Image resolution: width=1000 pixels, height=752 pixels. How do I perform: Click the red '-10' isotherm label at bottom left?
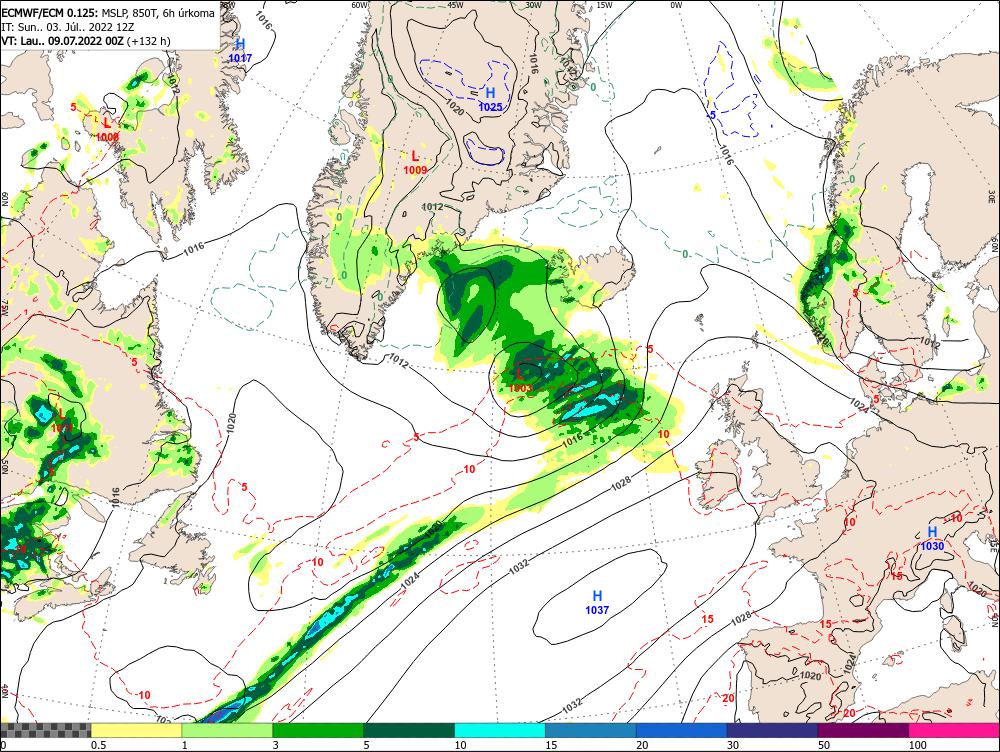(x=143, y=695)
